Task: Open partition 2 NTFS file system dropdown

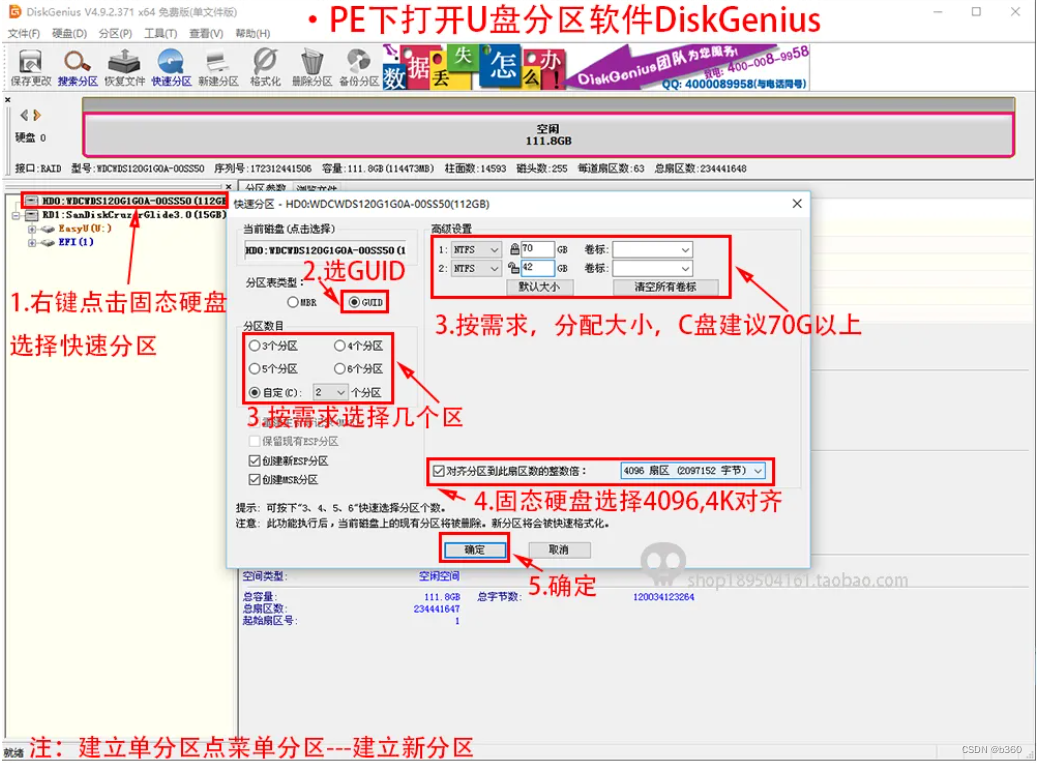Action: pyautogui.click(x=476, y=268)
